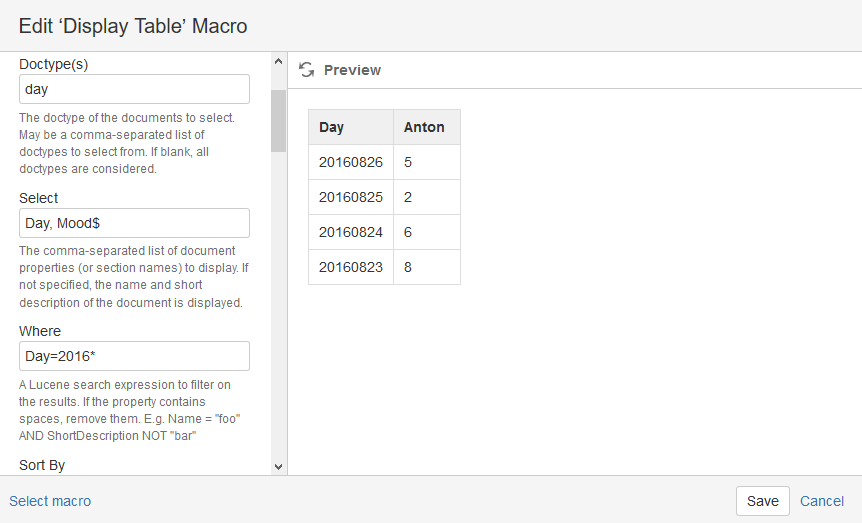Focus the Doctype(s) input field
Image resolution: width=862 pixels, height=523 pixels.
point(134,89)
